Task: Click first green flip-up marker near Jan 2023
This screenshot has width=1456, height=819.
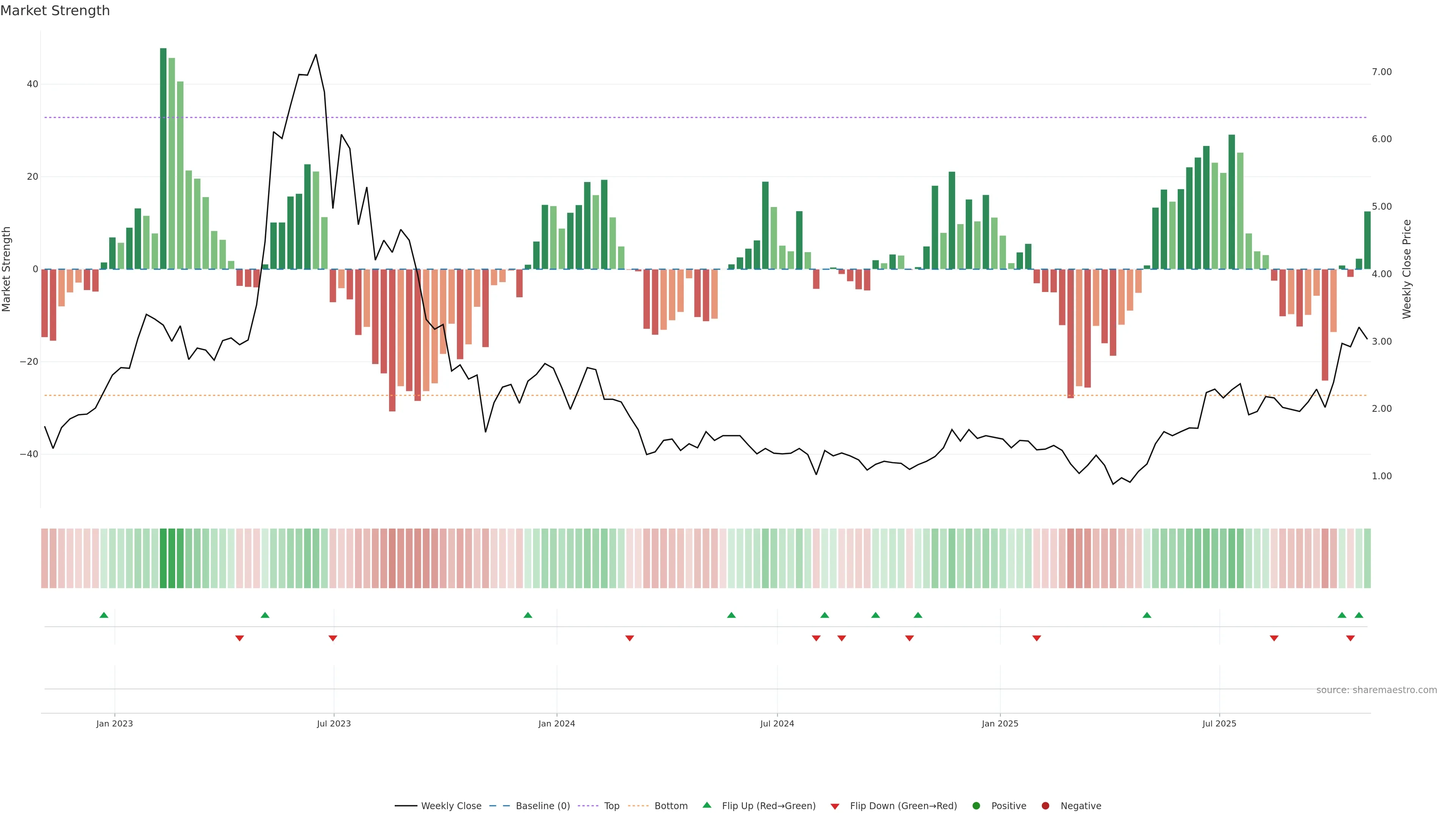Action: coord(104,615)
